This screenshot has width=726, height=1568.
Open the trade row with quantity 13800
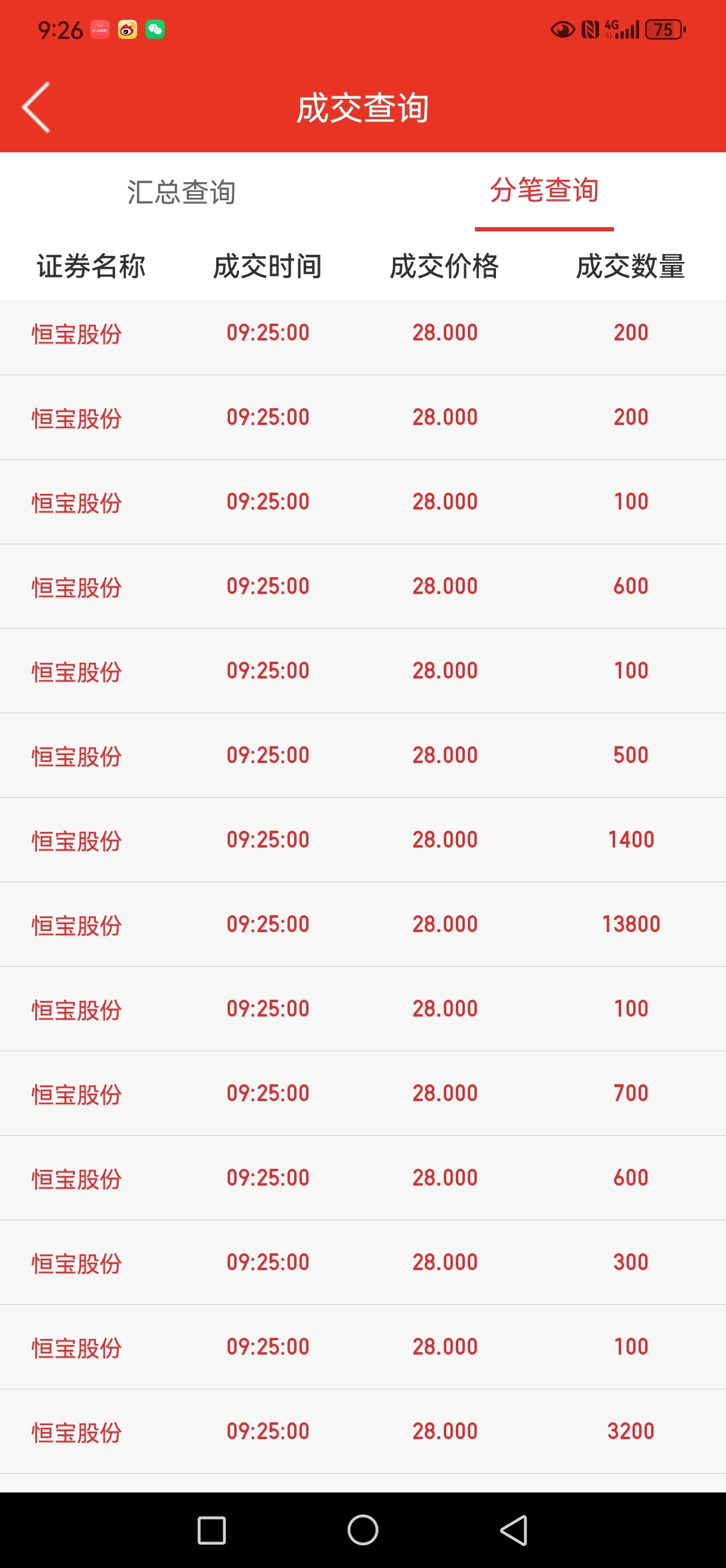point(362,924)
